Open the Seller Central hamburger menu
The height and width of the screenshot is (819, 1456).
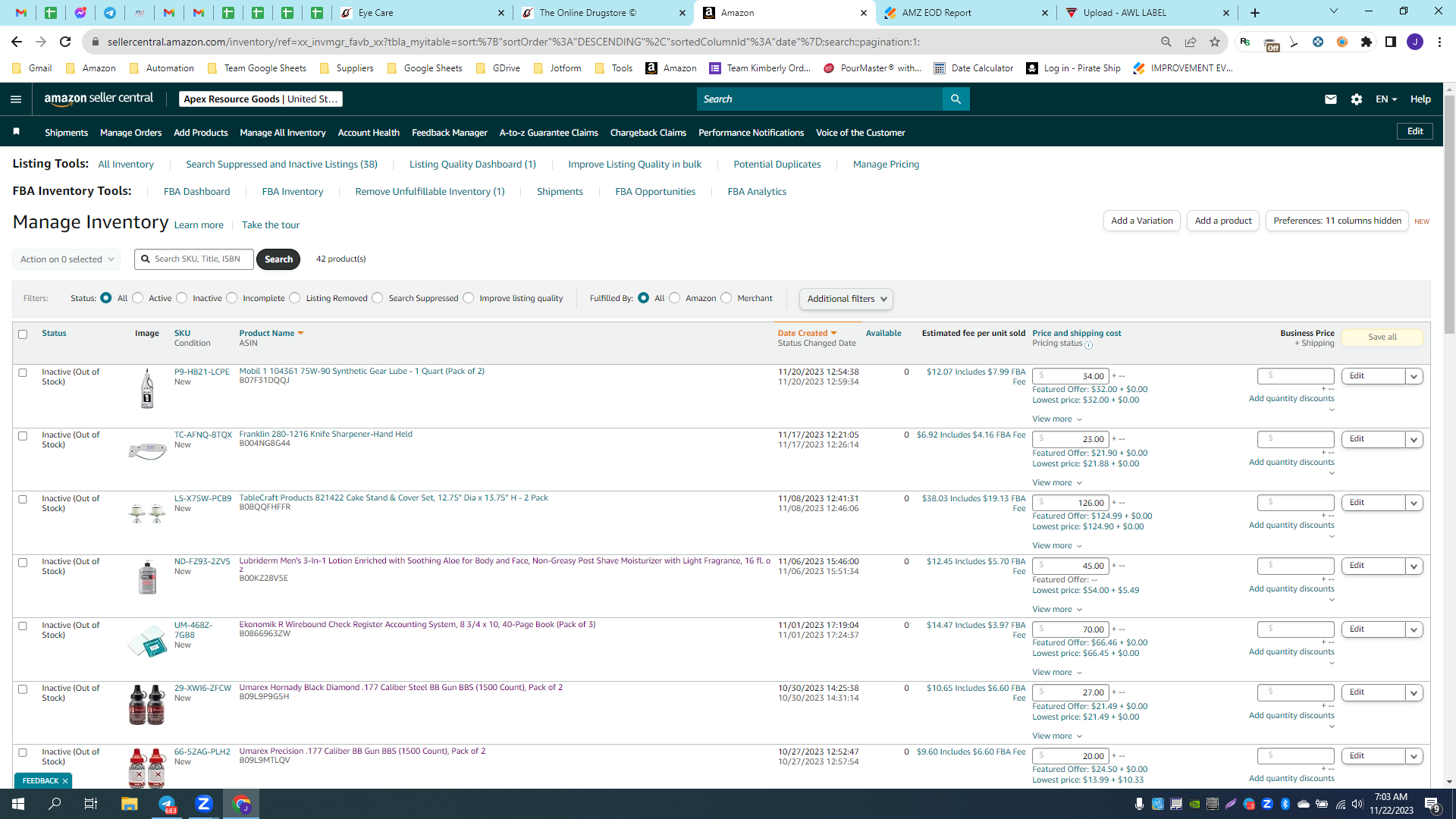pyautogui.click(x=16, y=99)
